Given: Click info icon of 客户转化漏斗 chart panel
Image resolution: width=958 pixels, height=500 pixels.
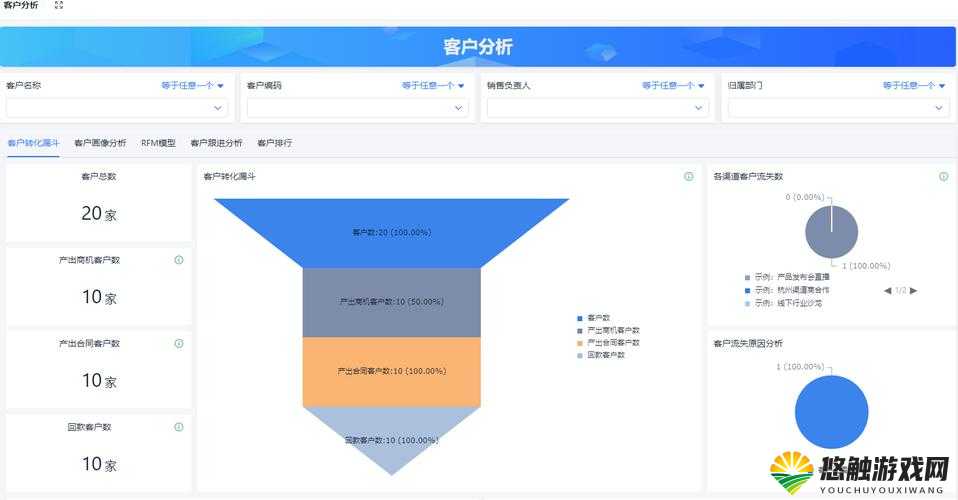Looking at the screenshot, I should click(689, 176).
